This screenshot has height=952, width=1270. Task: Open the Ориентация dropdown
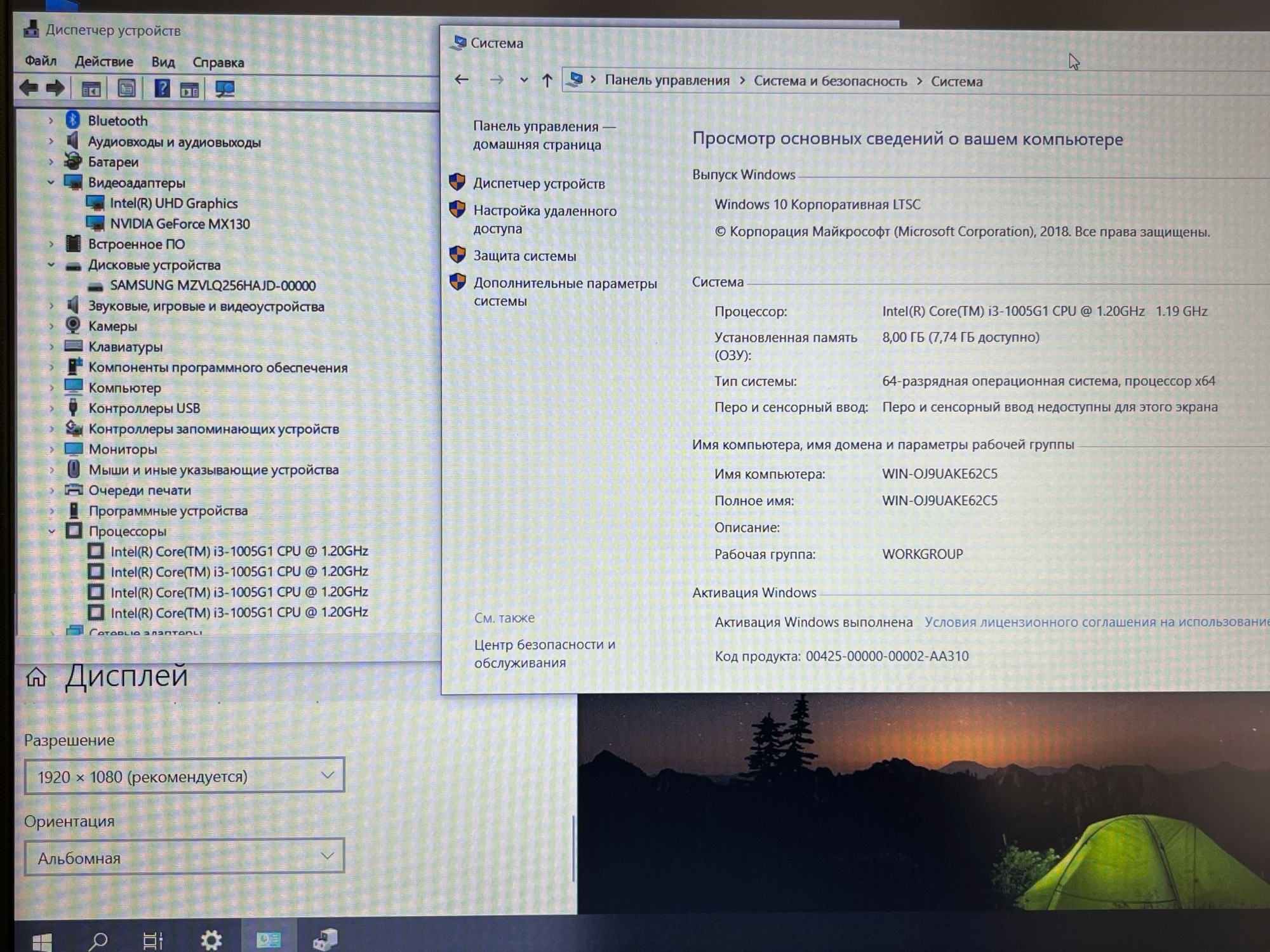(184, 857)
